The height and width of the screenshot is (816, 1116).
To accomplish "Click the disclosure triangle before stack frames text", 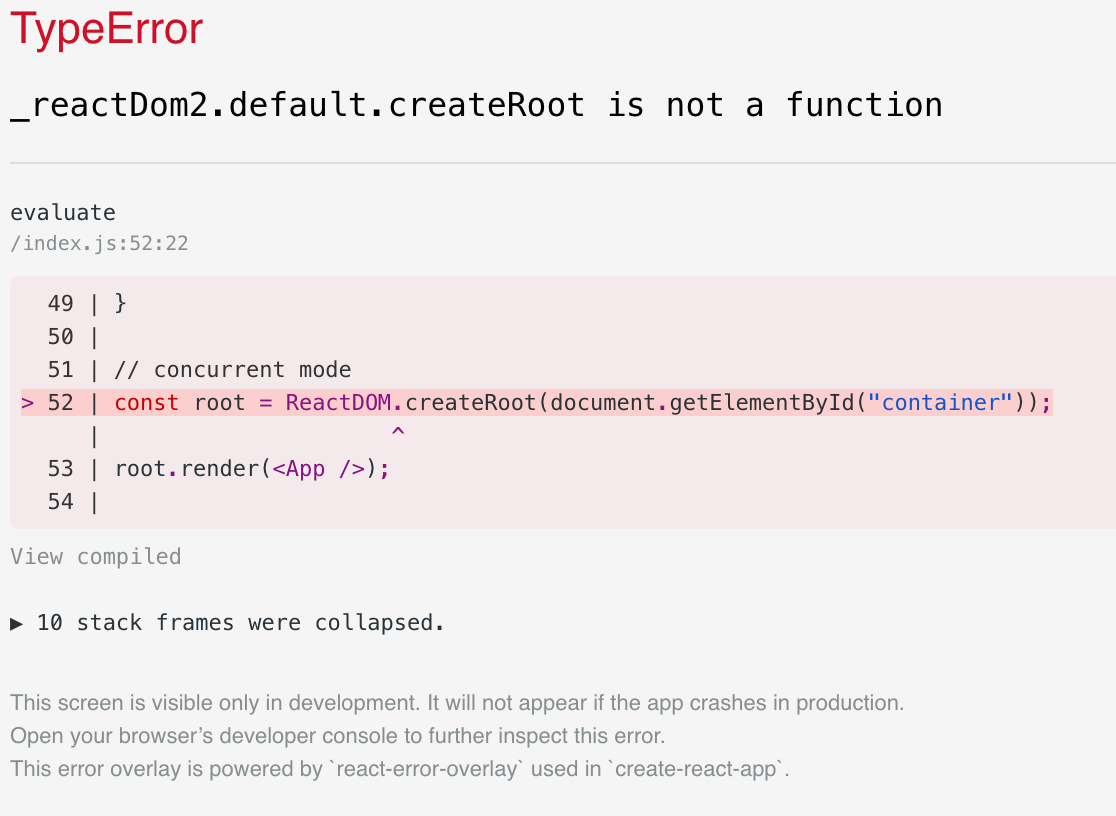I will pos(15,622).
